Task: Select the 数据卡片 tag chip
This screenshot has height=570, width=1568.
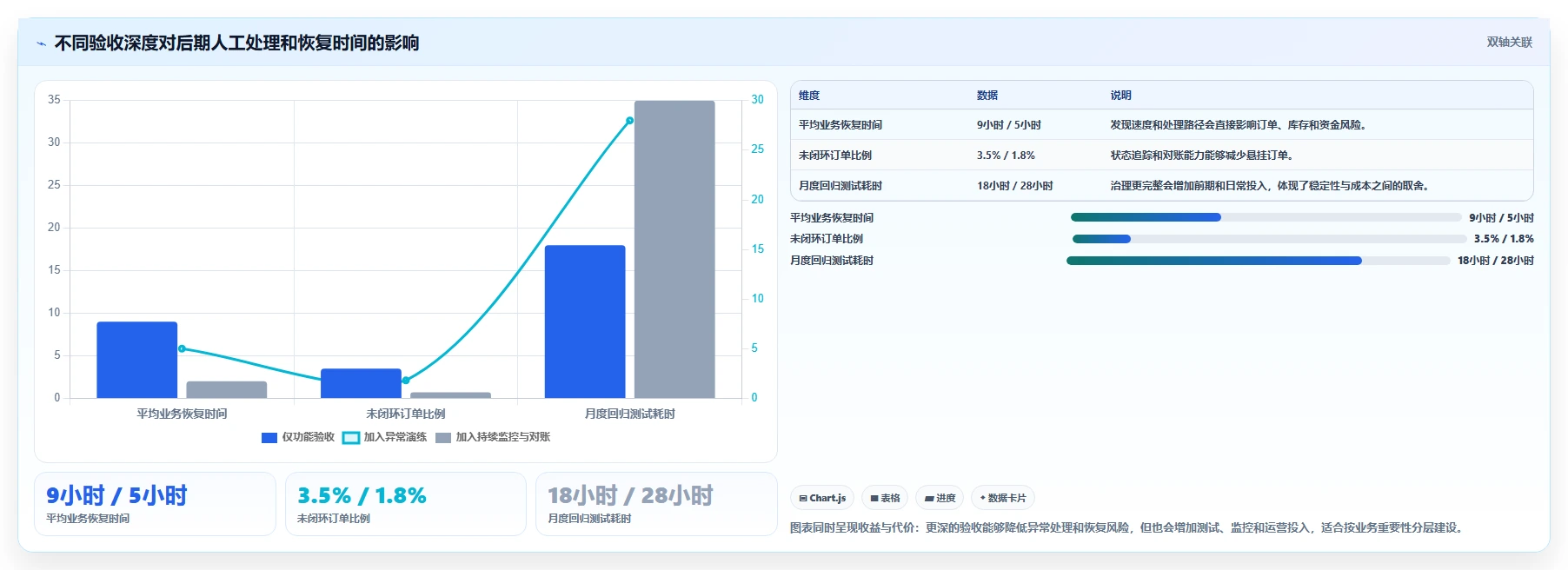Action: 1003,498
